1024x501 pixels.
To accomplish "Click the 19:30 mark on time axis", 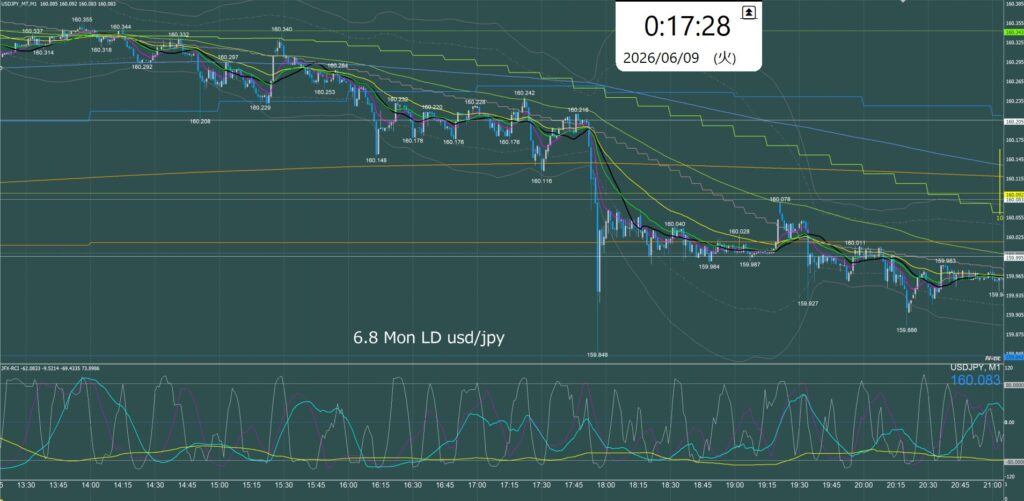I will [799, 485].
